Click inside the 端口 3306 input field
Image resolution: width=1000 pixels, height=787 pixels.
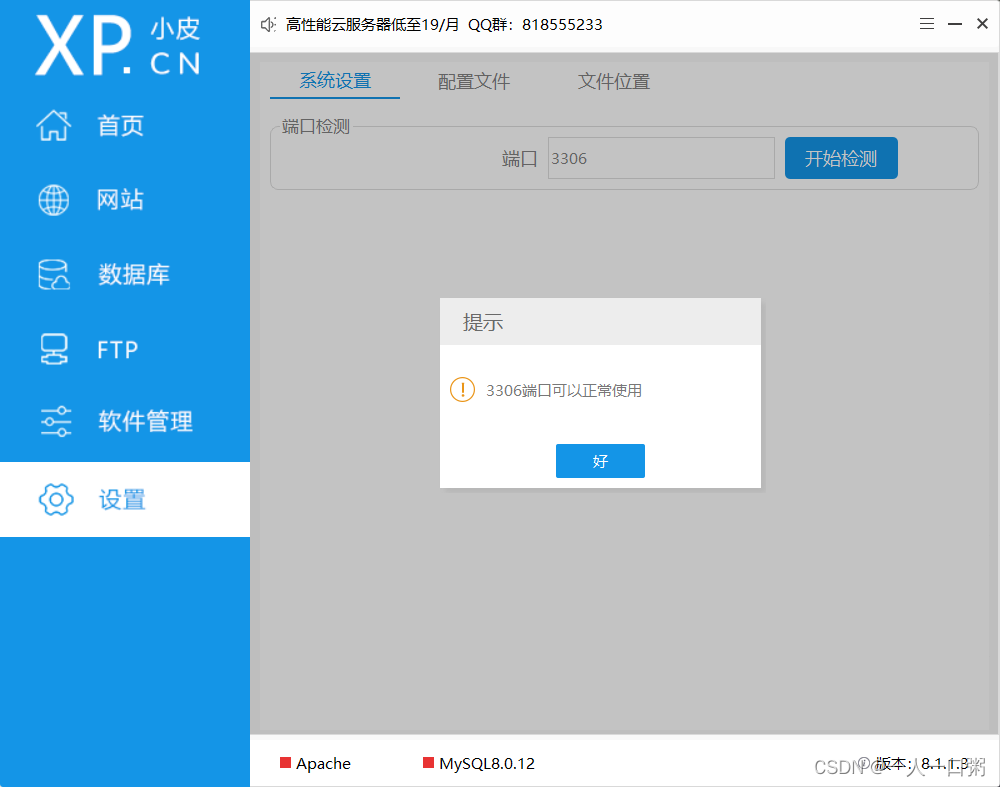660,157
